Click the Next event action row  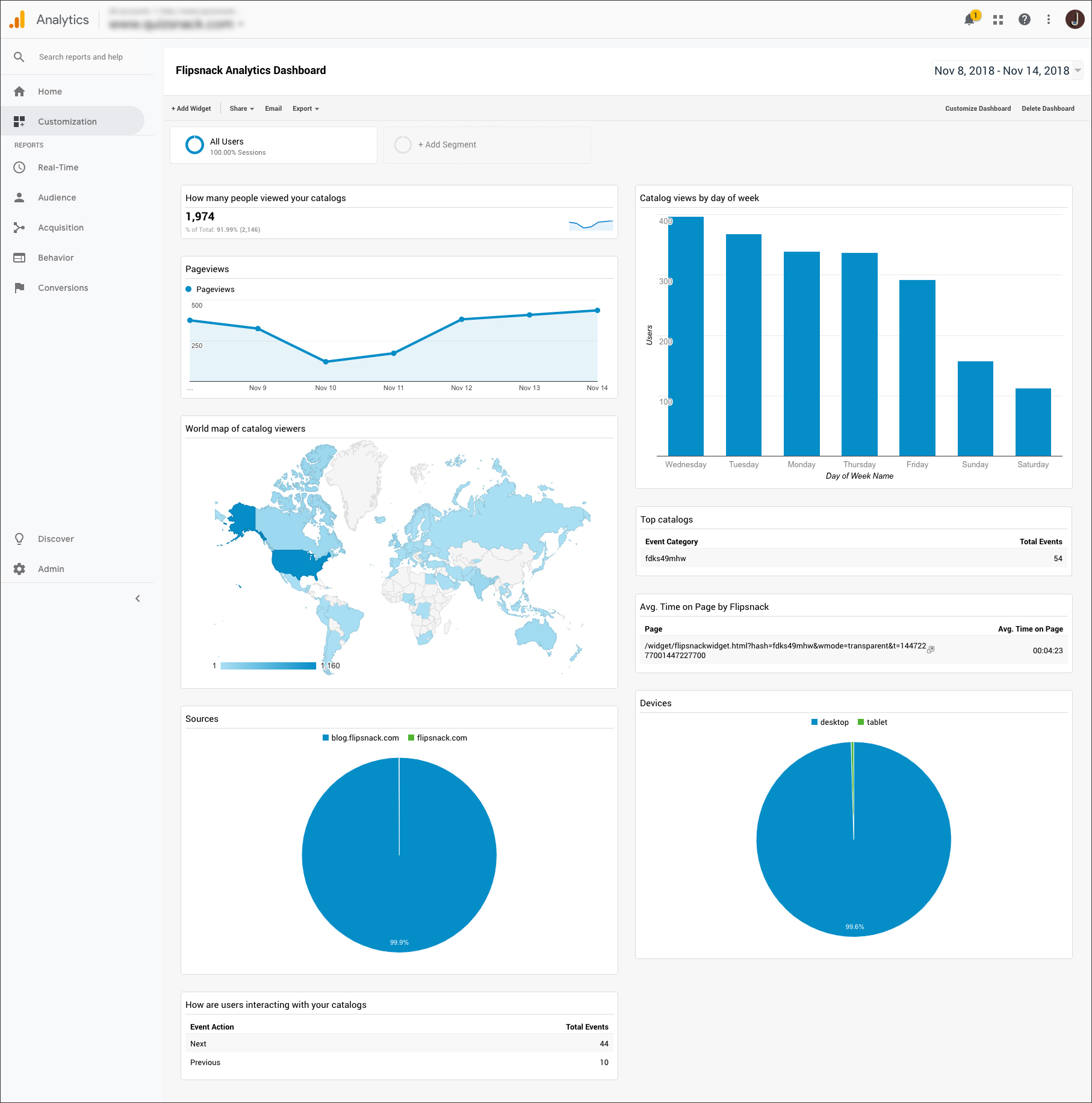coord(399,1043)
